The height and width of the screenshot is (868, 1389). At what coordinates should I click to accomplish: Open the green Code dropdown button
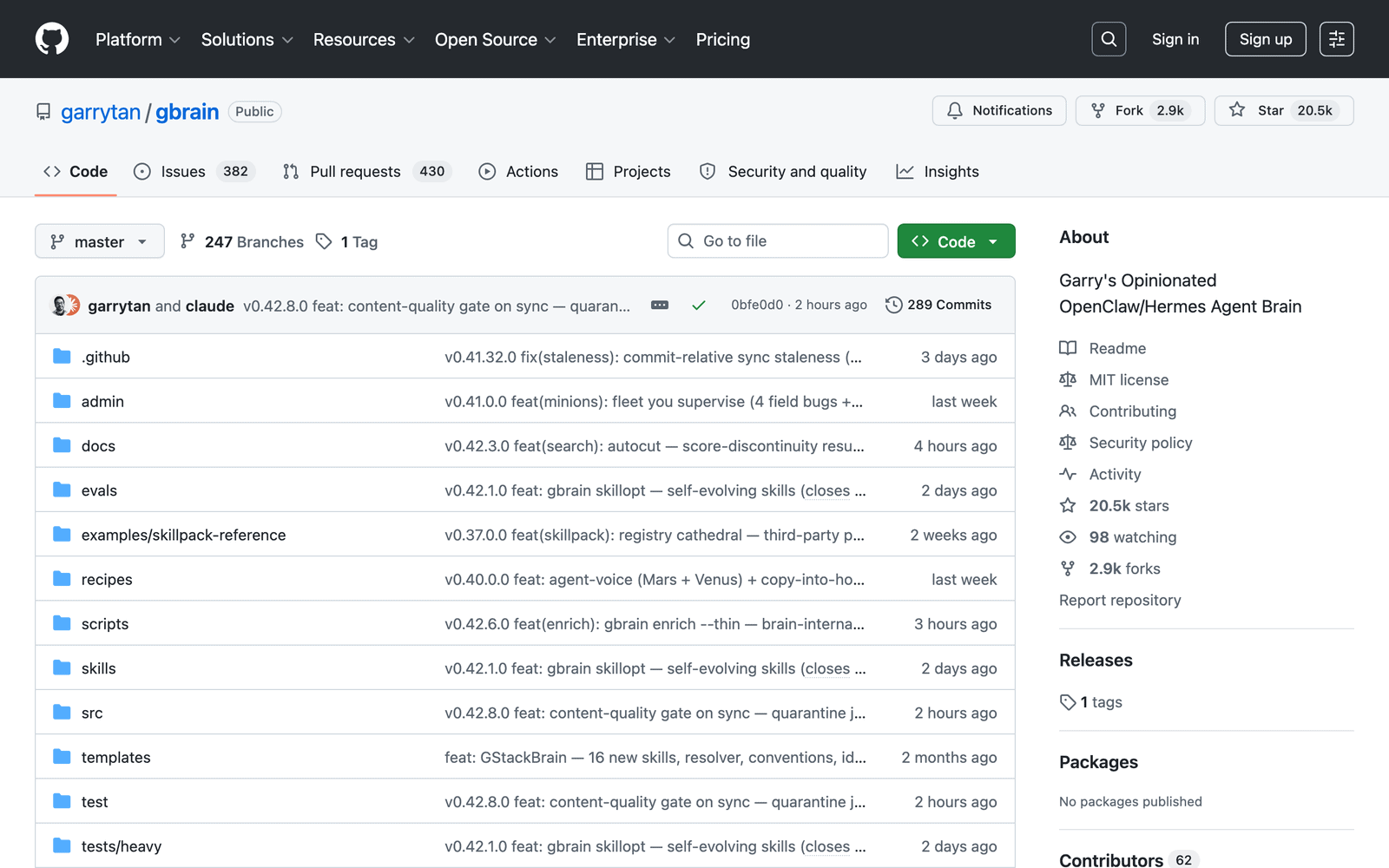(x=956, y=241)
